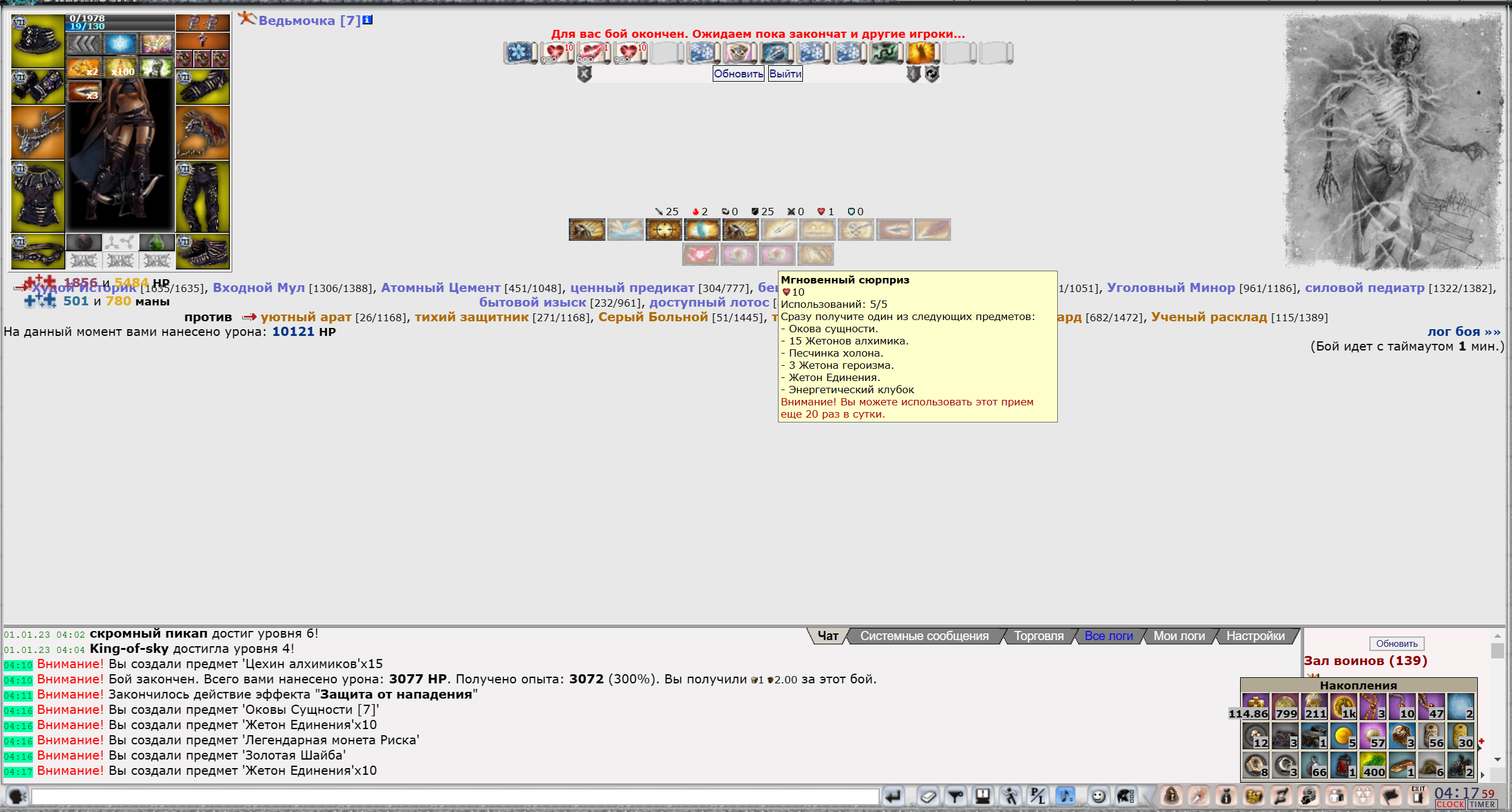Click the purple orb item showing 57
This screenshot has height=812, width=1512.
(x=1373, y=735)
